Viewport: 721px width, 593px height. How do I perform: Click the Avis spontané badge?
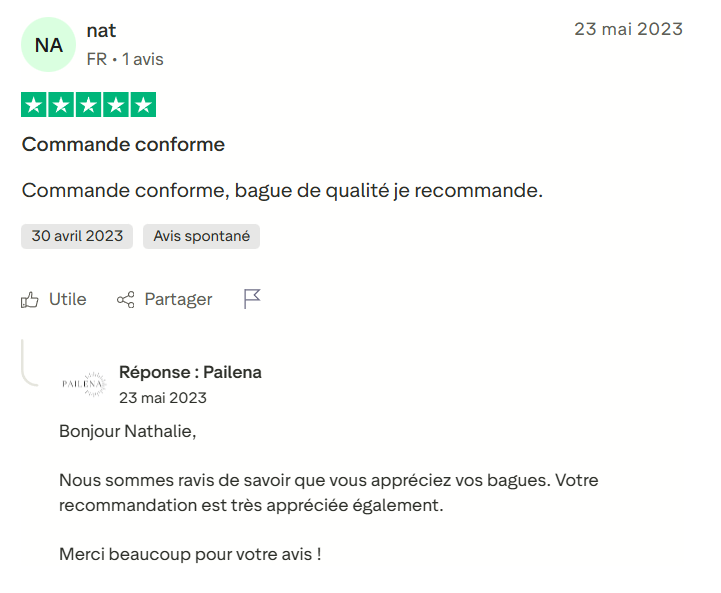click(201, 236)
